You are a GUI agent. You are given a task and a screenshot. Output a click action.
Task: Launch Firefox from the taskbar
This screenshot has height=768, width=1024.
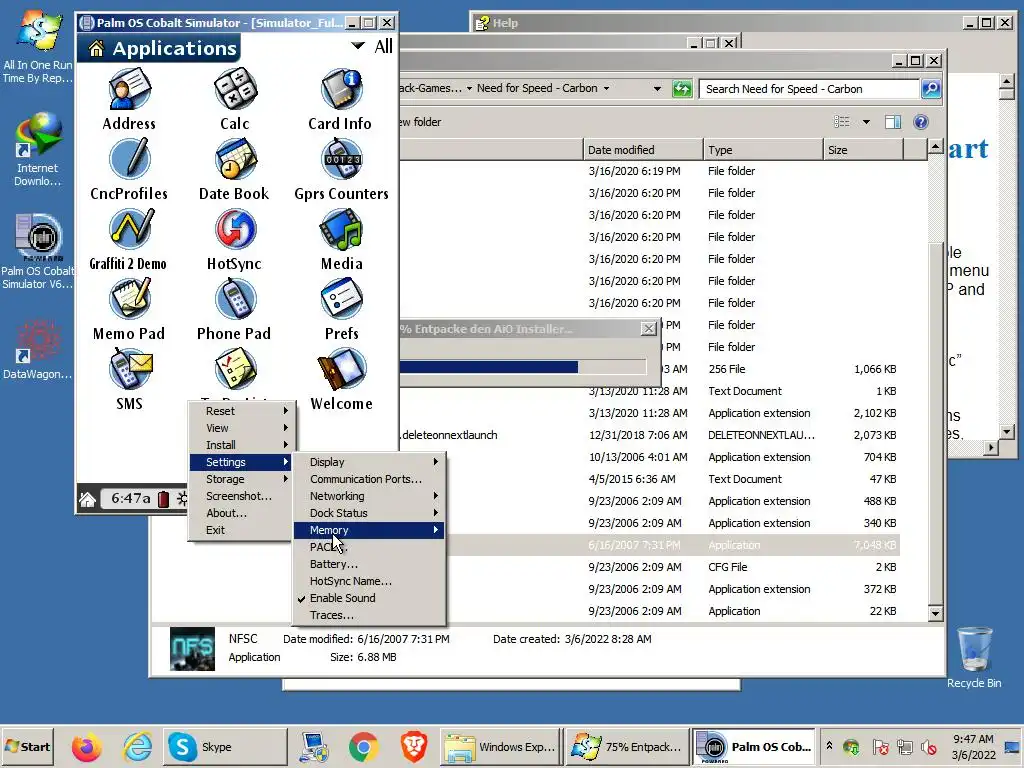(x=86, y=747)
